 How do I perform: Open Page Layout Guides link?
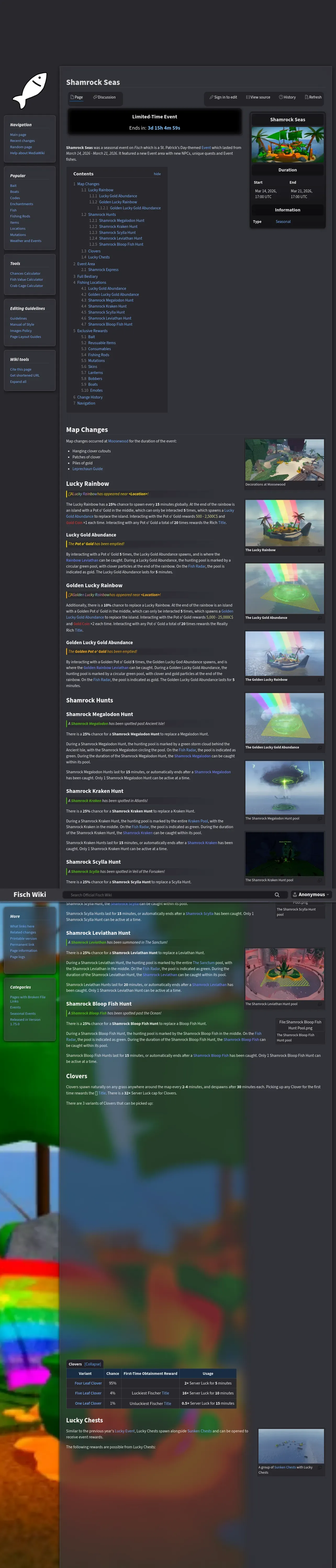coord(26,337)
